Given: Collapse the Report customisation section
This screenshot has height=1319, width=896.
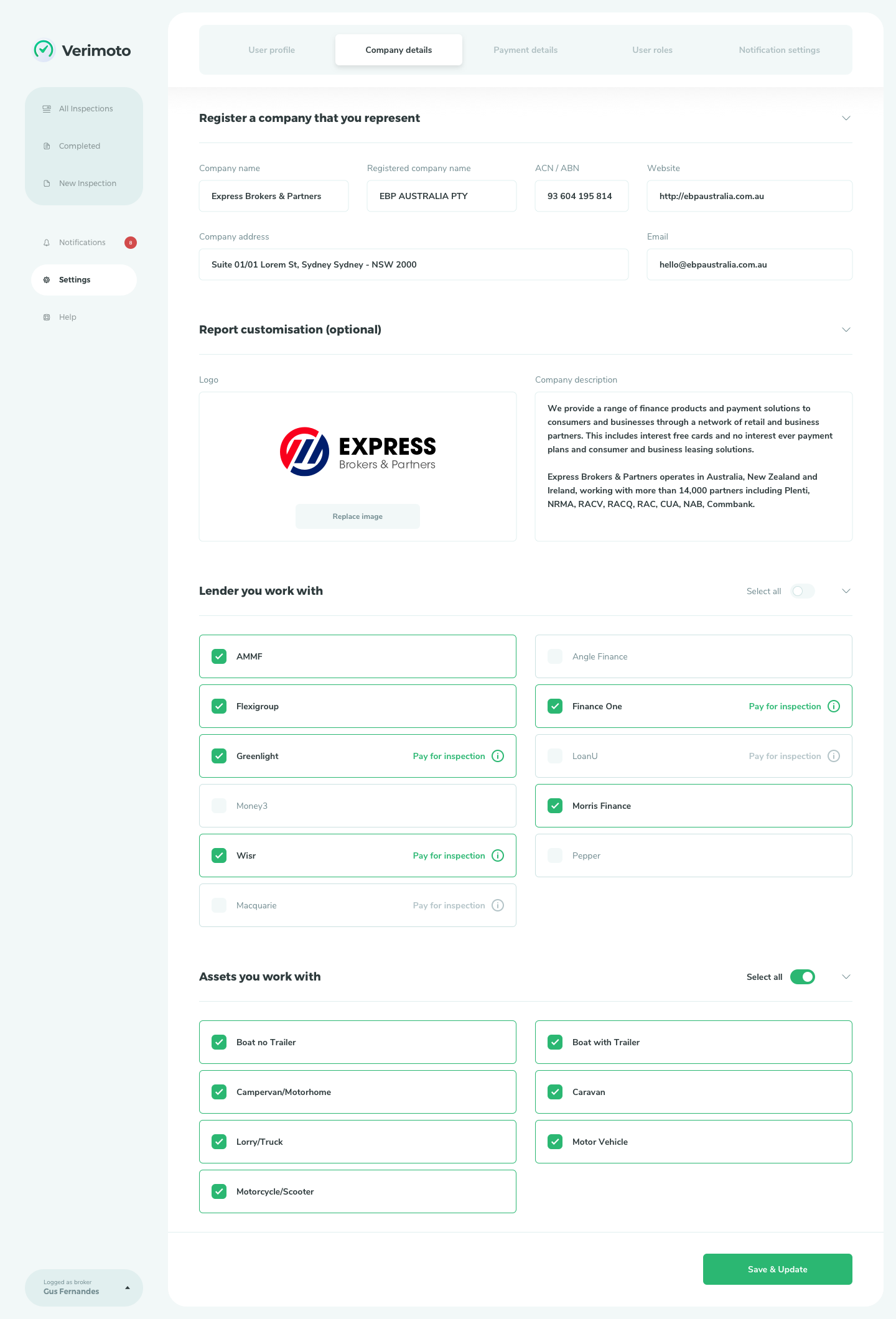Looking at the screenshot, I should (846, 330).
